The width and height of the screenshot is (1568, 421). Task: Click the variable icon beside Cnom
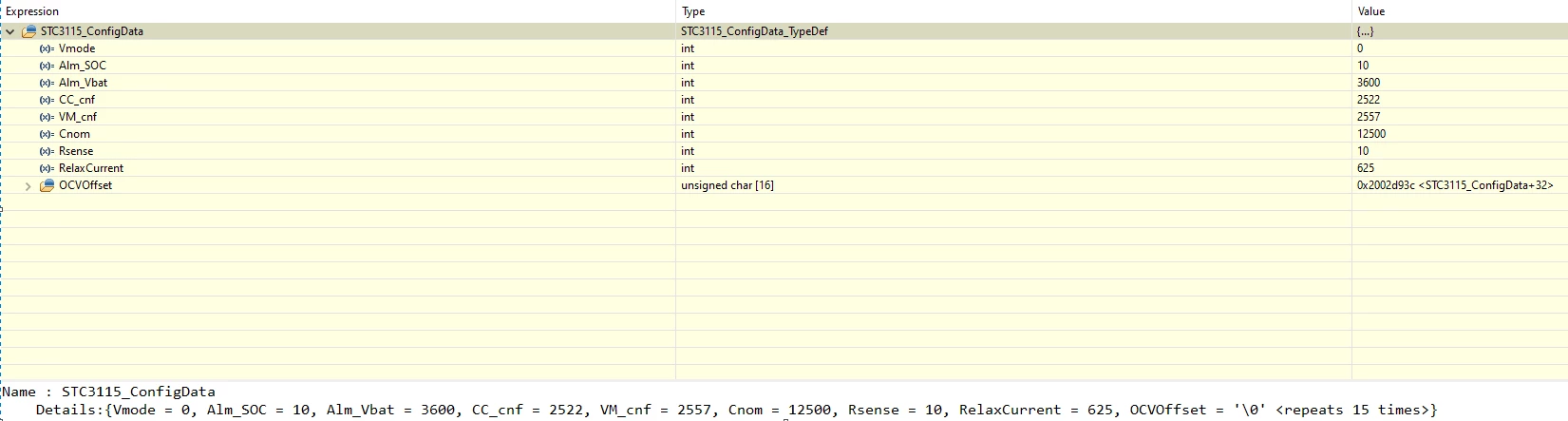point(47,134)
